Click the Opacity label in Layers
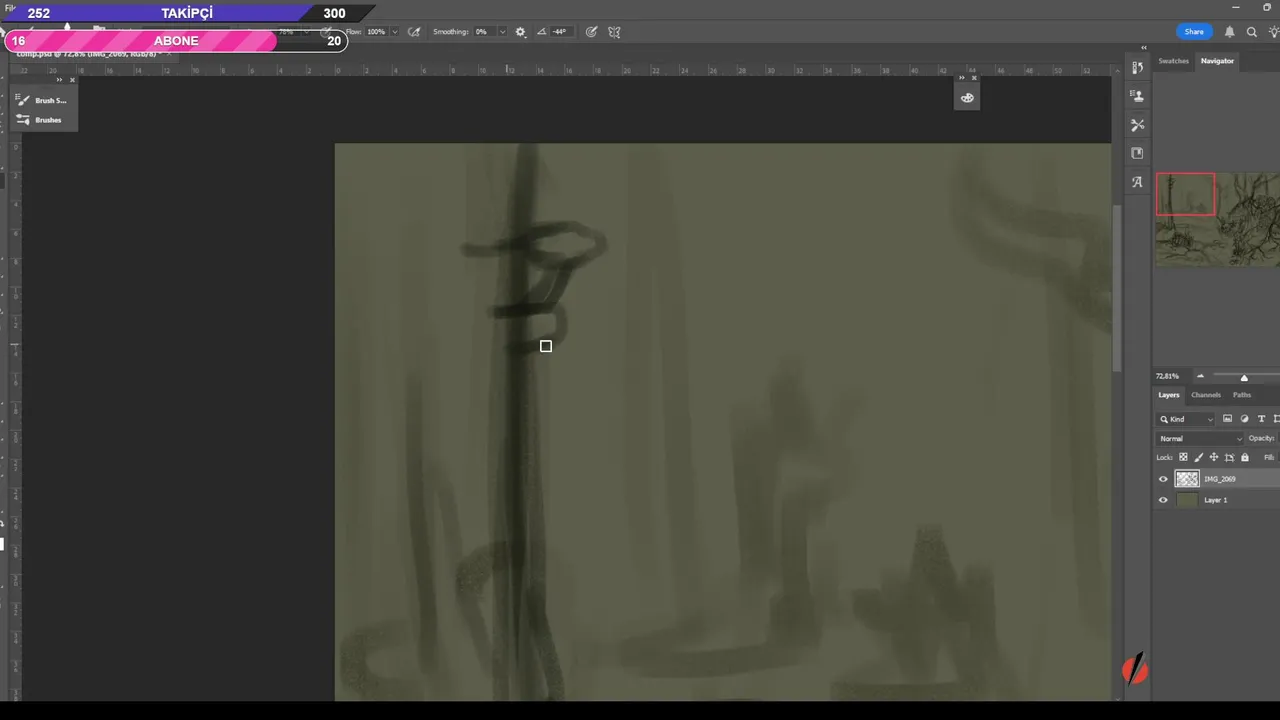This screenshot has width=1280, height=720. click(x=1261, y=438)
